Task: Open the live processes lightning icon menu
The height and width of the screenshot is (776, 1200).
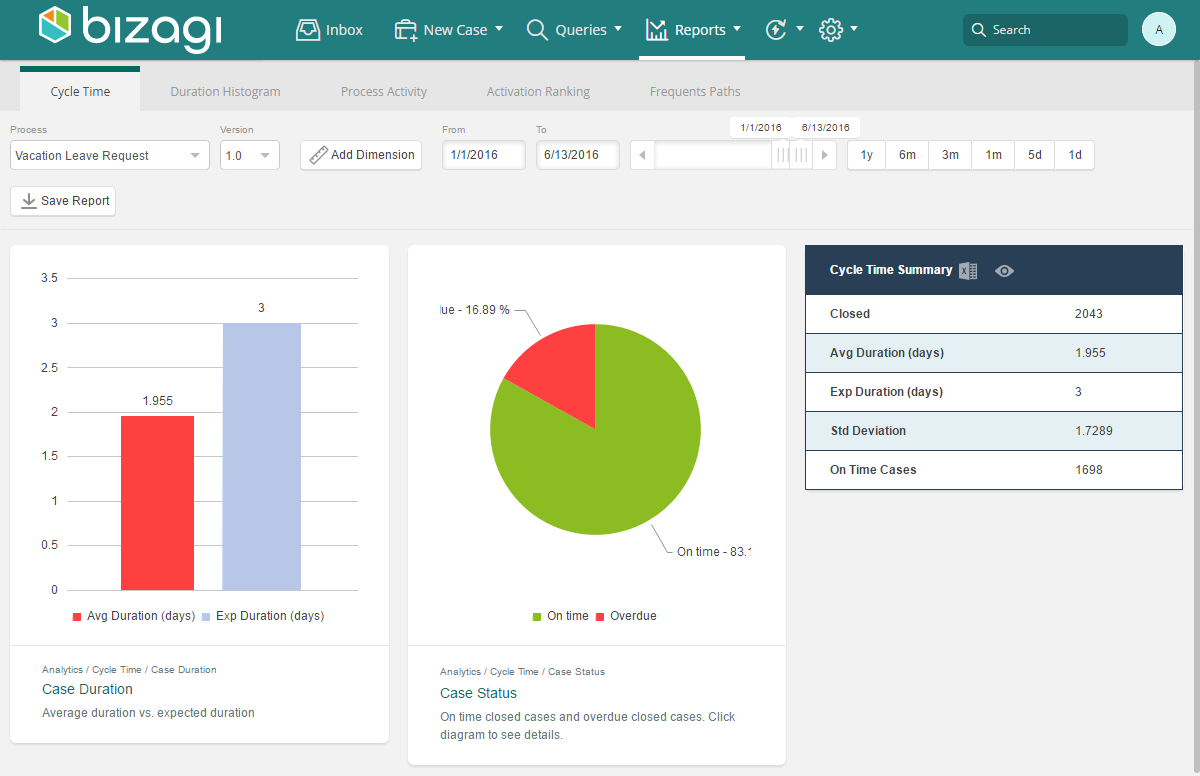Action: coord(784,30)
